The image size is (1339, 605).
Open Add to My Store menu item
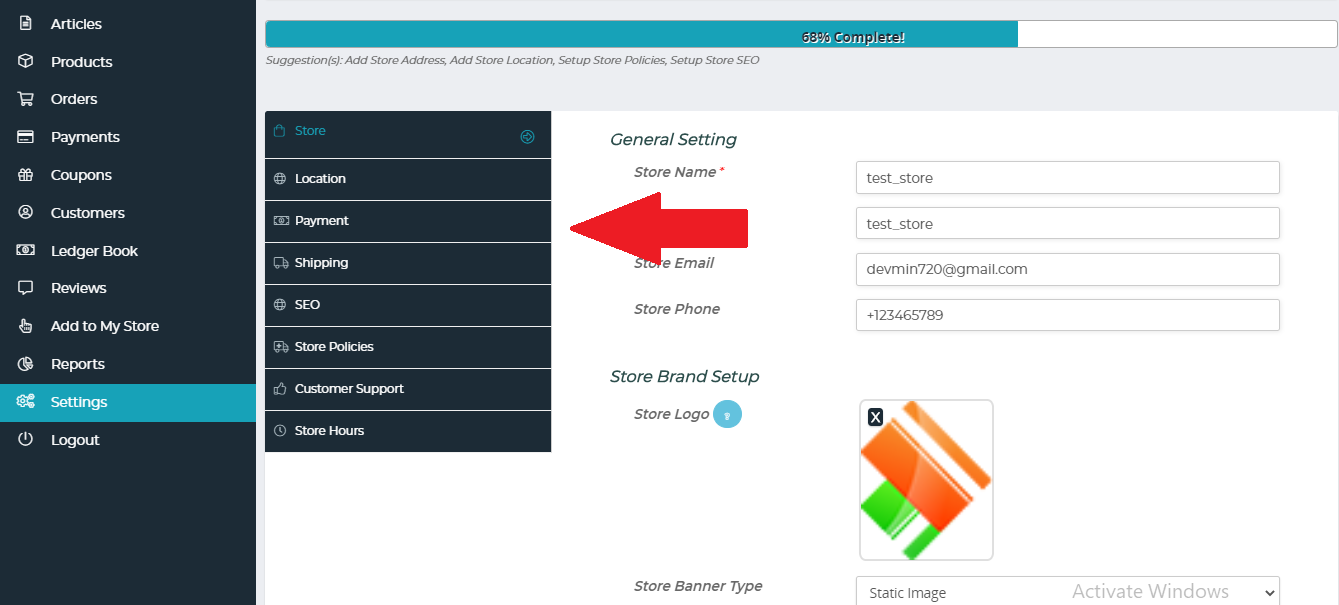point(104,326)
